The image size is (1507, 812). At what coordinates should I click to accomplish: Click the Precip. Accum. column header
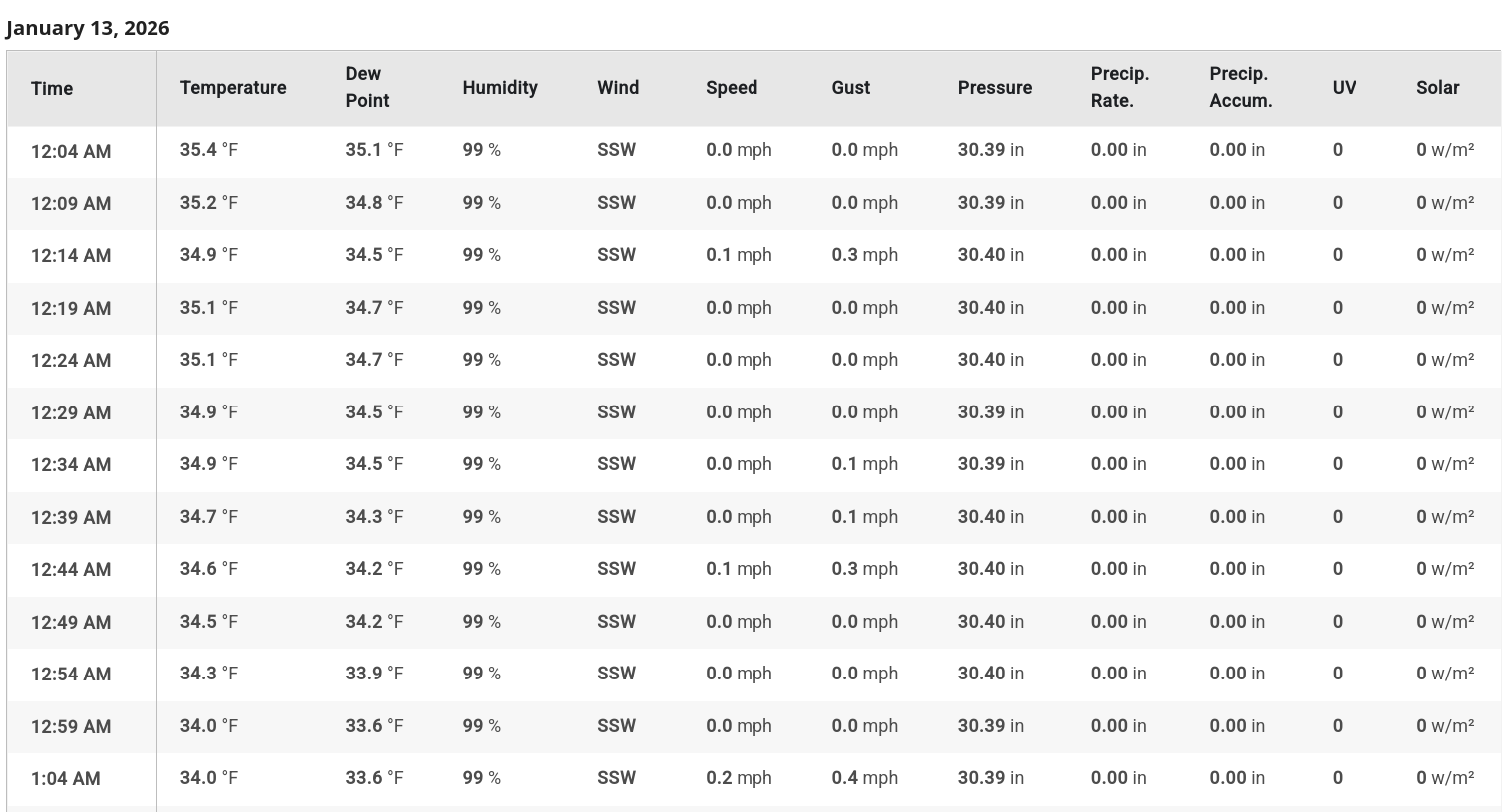pyautogui.click(x=1241, y=88)
